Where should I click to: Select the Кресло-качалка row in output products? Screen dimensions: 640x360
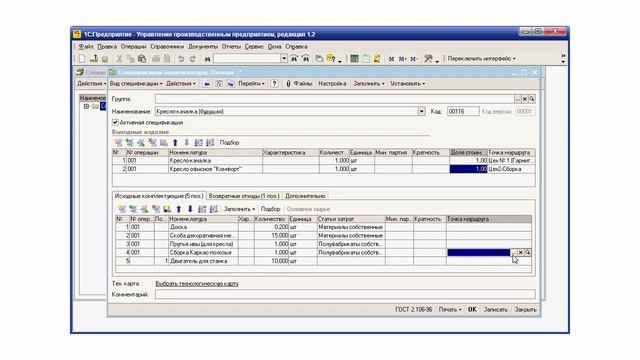(x=323, y=161)
